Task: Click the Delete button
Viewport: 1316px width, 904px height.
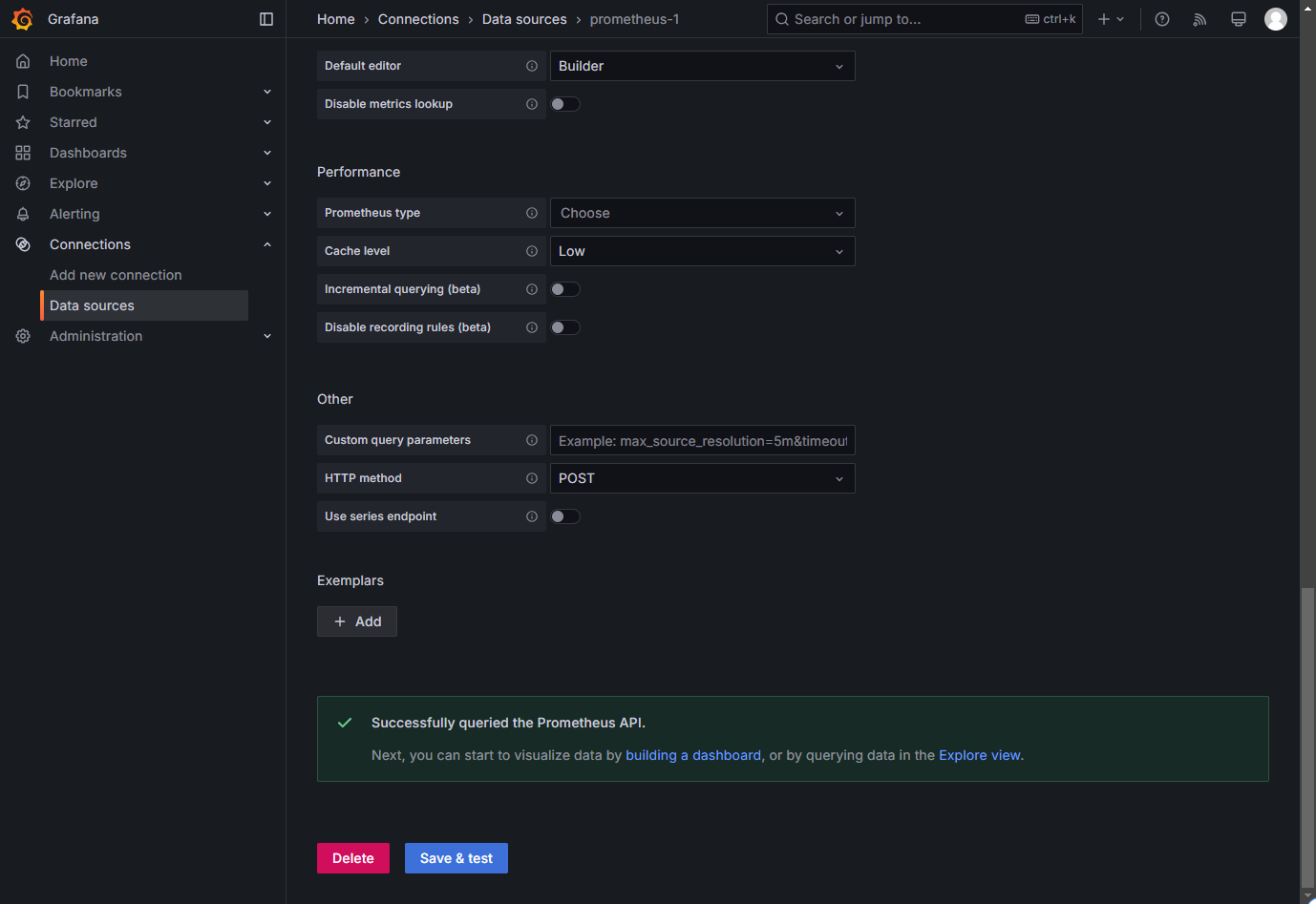Action: (x=353, y=858)
